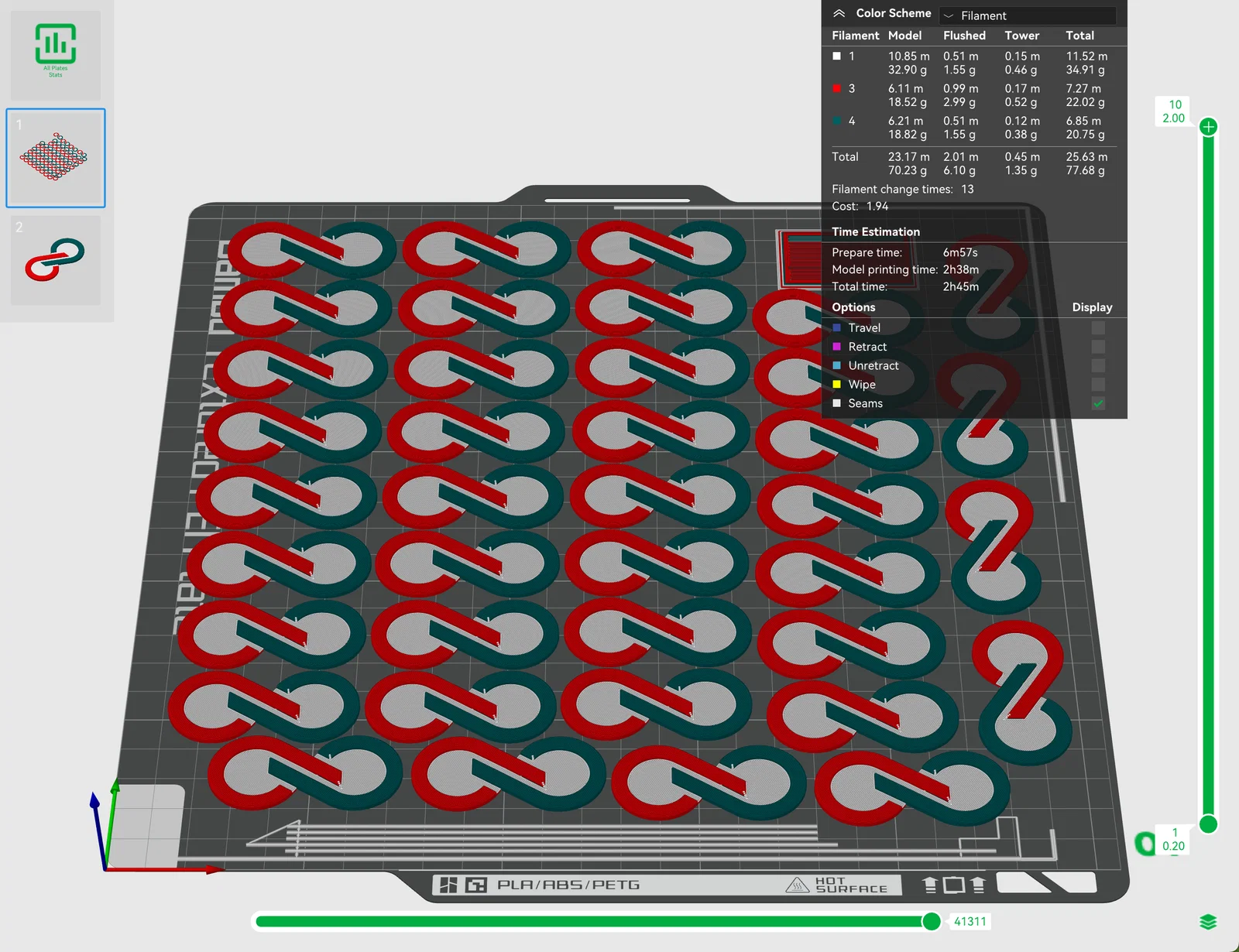The image size is (1239, 952).
Task: Click filament 3 total weight 22.02 g
Action: click(x=1085, y=102)
